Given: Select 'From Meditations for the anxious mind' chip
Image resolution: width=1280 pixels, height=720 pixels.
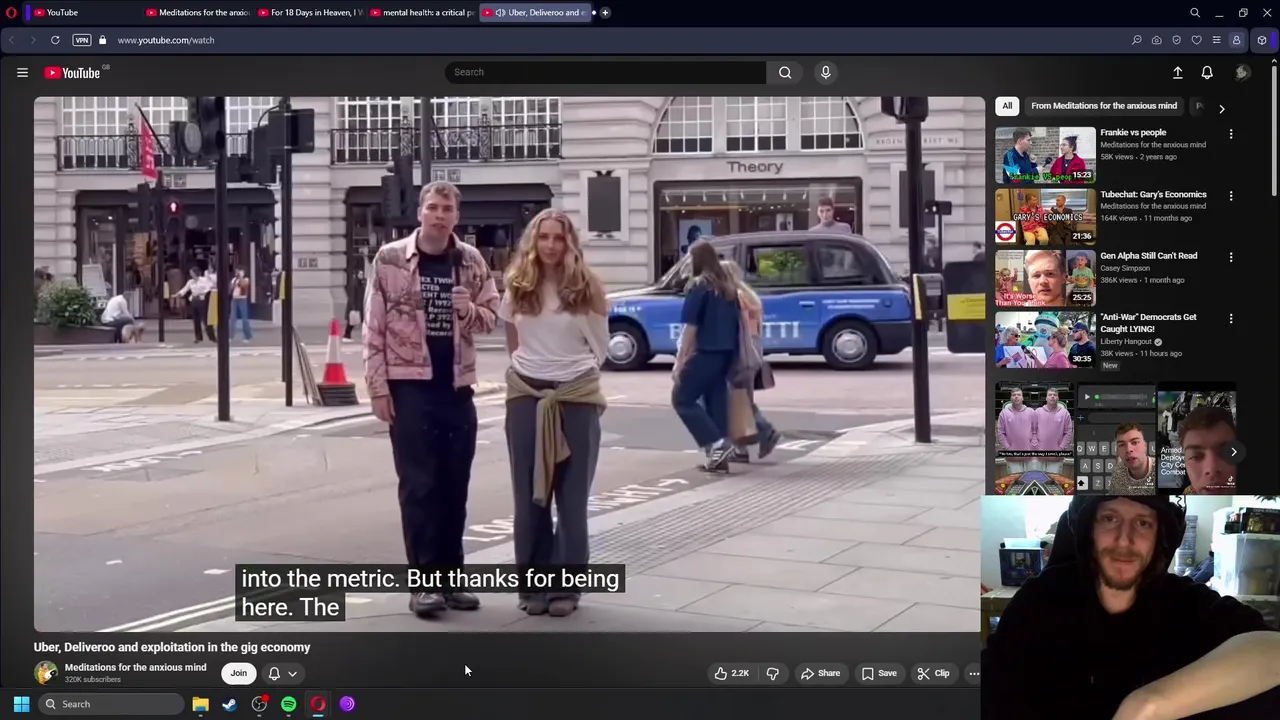Looking at the screenshot, I should (1104, 106).
